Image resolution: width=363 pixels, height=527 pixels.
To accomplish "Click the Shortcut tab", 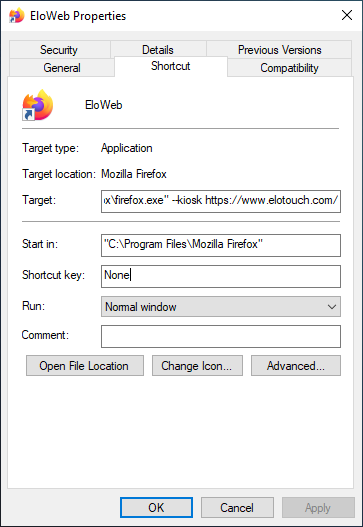I will pos(171,66).
